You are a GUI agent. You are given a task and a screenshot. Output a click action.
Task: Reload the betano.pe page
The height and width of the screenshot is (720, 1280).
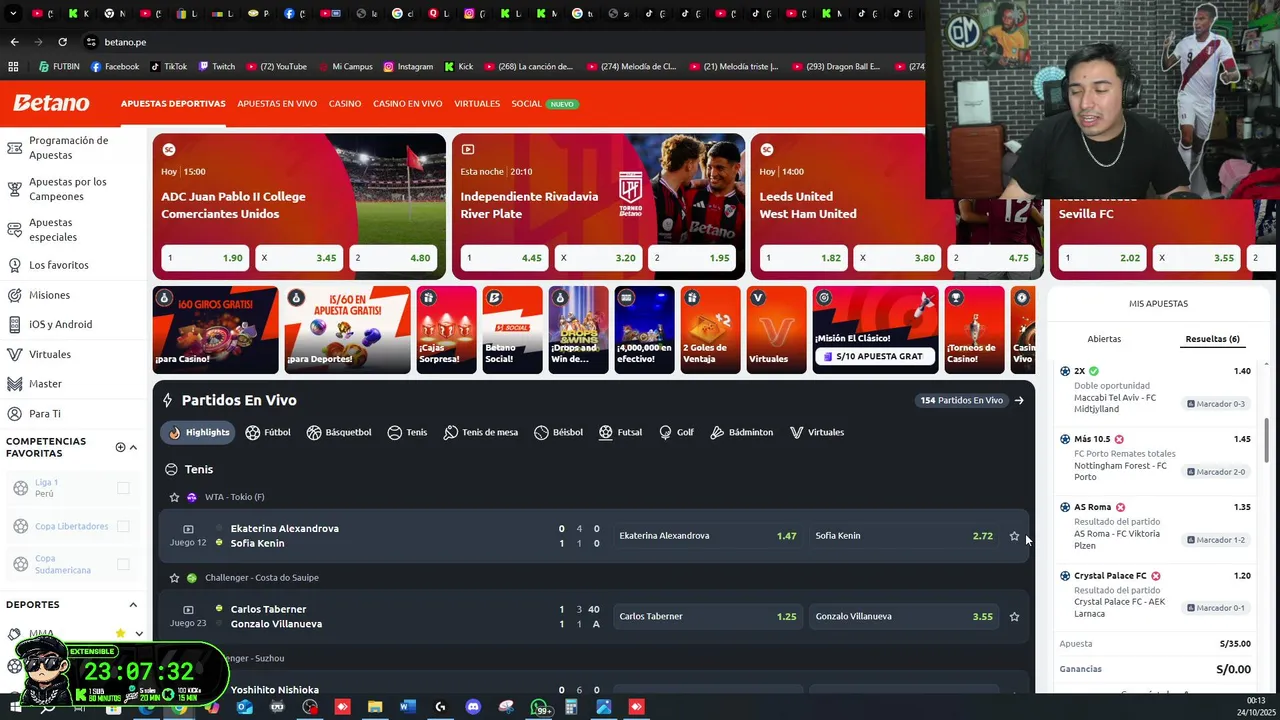(62, 42)
